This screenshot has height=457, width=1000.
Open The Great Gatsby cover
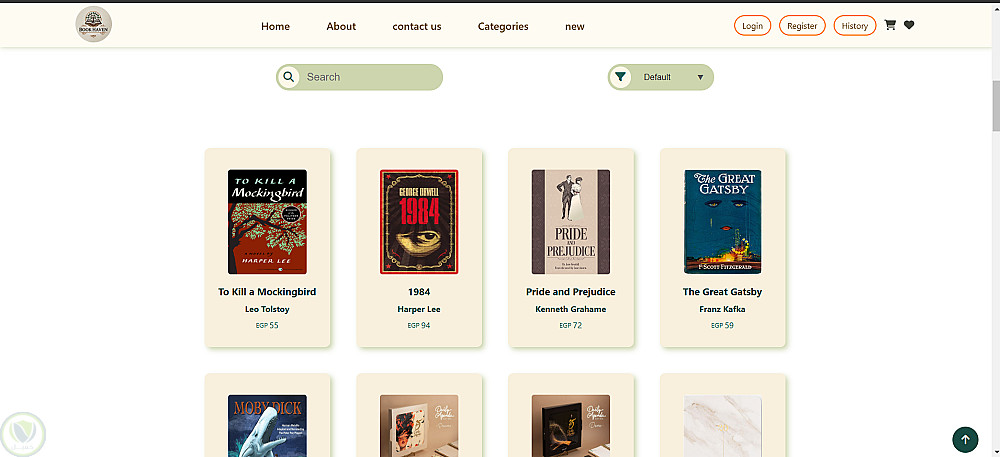723,222
